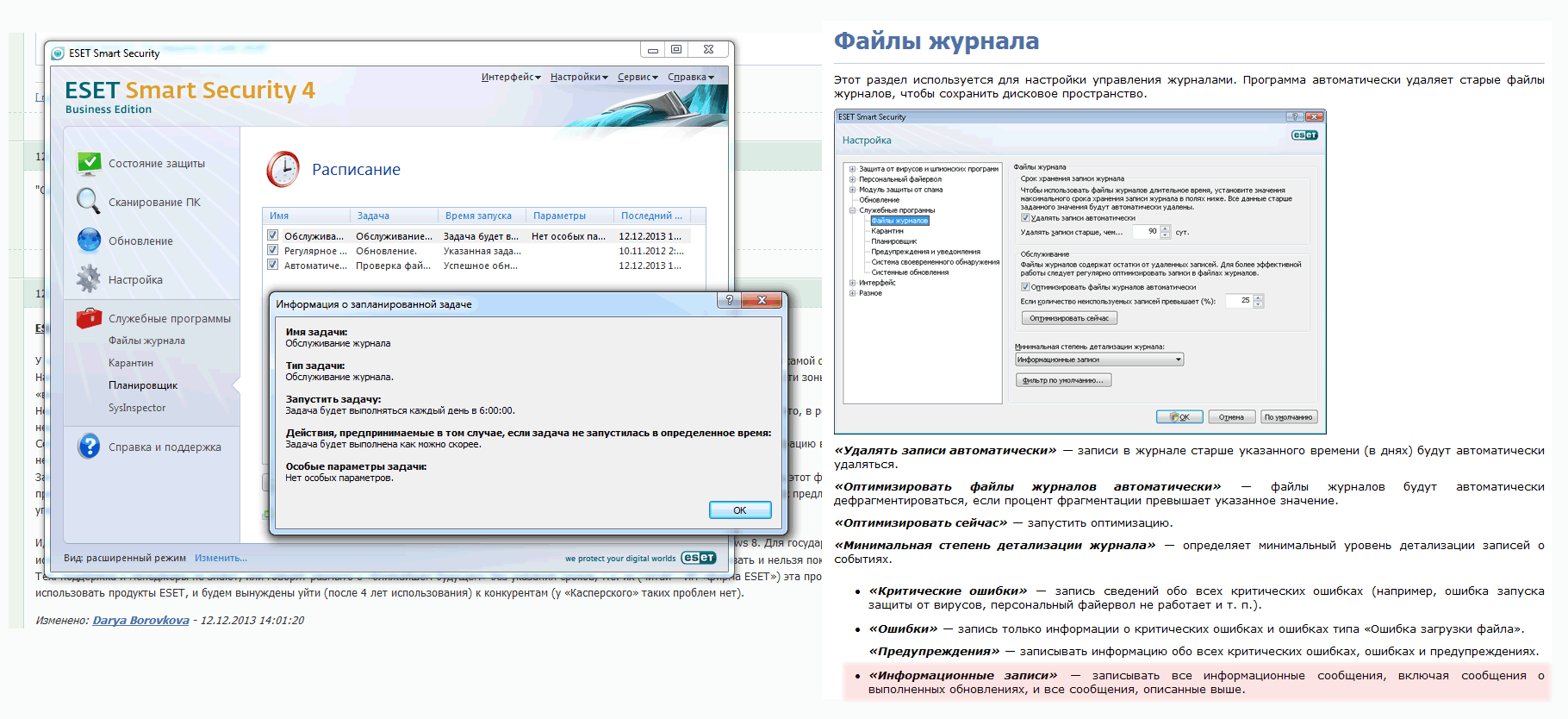Open SysInspector in sidebar
The image size is (1568, 719).
[137, 408]
